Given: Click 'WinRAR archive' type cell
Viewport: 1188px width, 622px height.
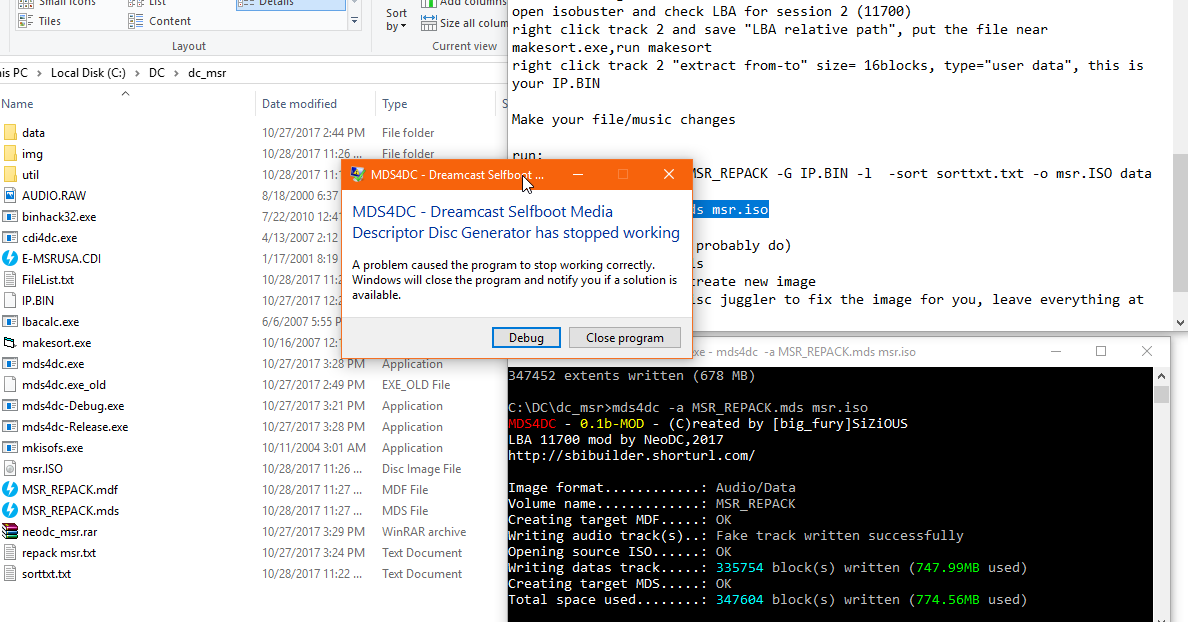Looking at the screenshot, I should tap(424, 532).
